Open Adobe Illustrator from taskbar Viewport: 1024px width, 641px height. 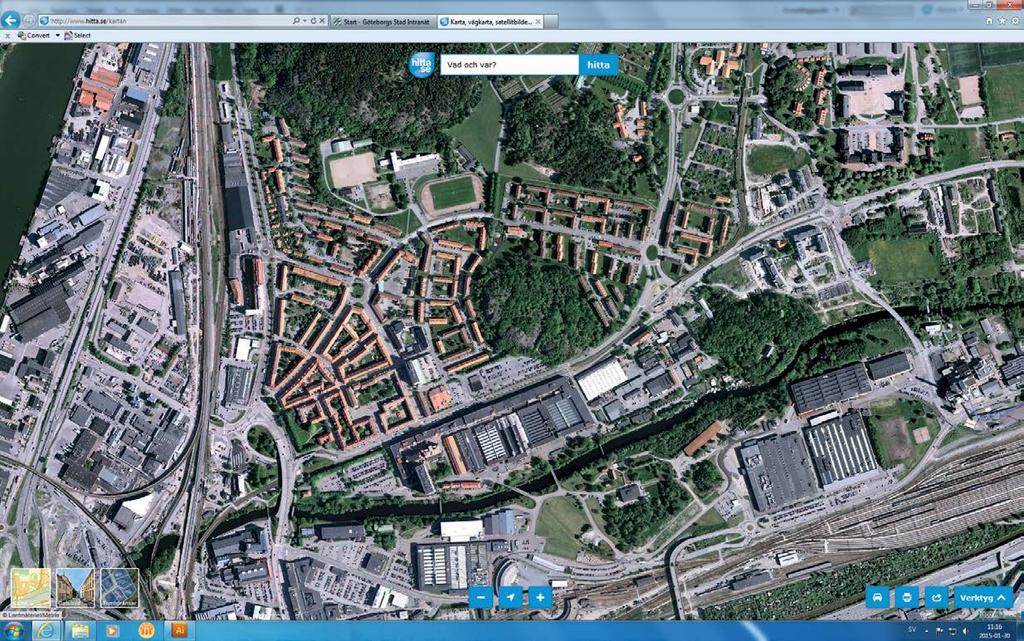tap(179, 631)
